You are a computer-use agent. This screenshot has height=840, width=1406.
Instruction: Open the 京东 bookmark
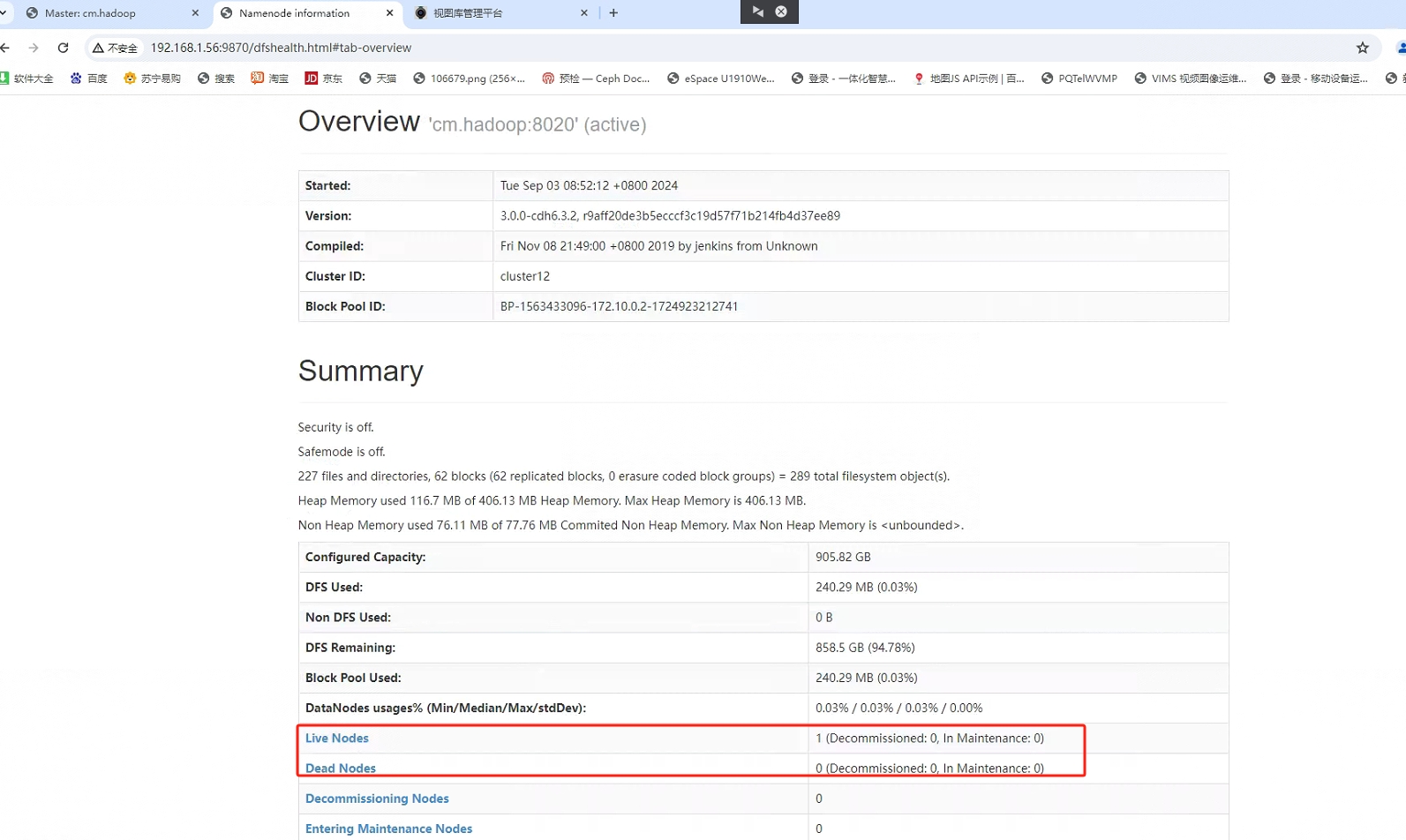[324, 79]
